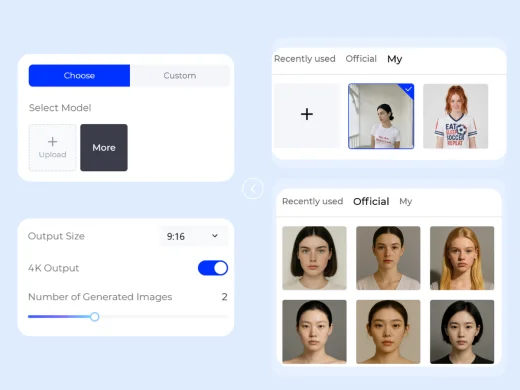Open the Output Size 9:16 dropdown

(193, 236)
